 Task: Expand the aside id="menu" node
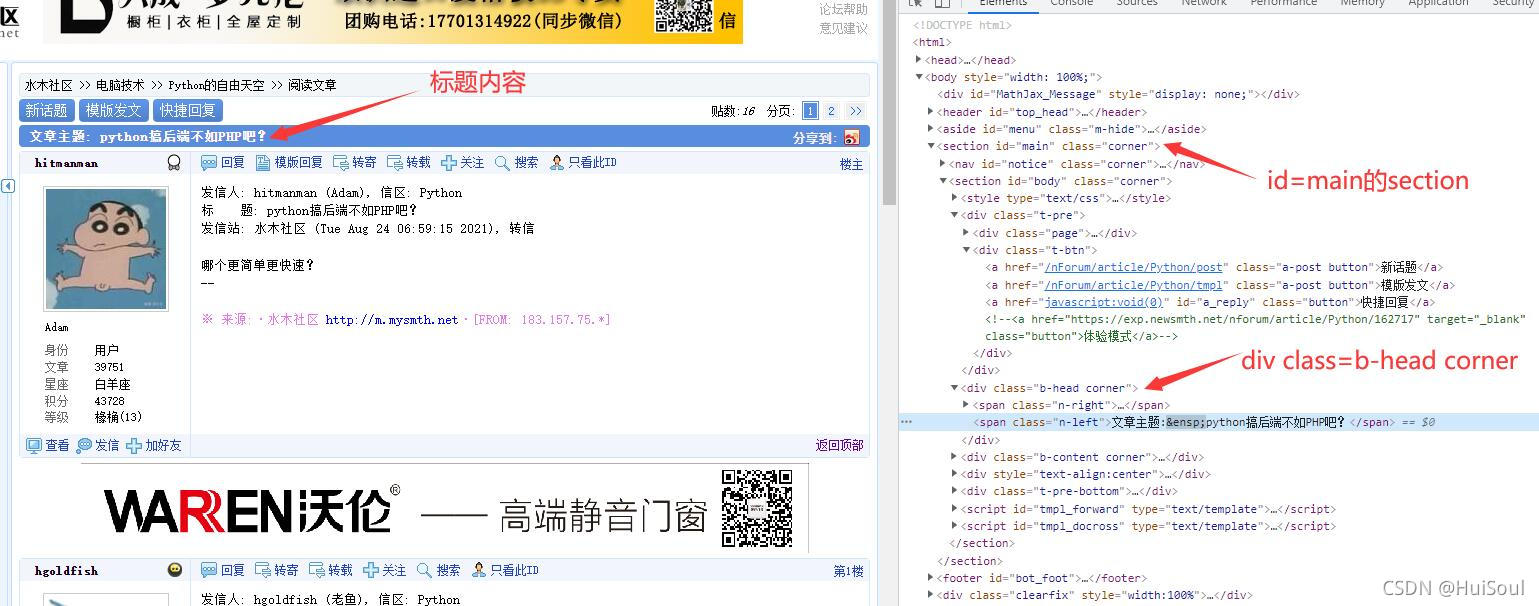click(931, 129)
